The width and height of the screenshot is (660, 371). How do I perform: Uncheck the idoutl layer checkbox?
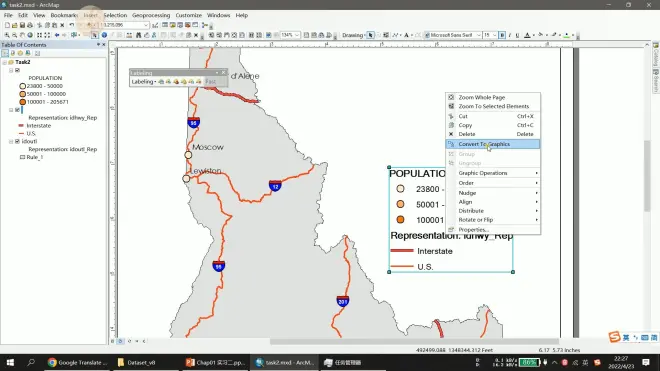pyautogui.click(x=17, y=141)
